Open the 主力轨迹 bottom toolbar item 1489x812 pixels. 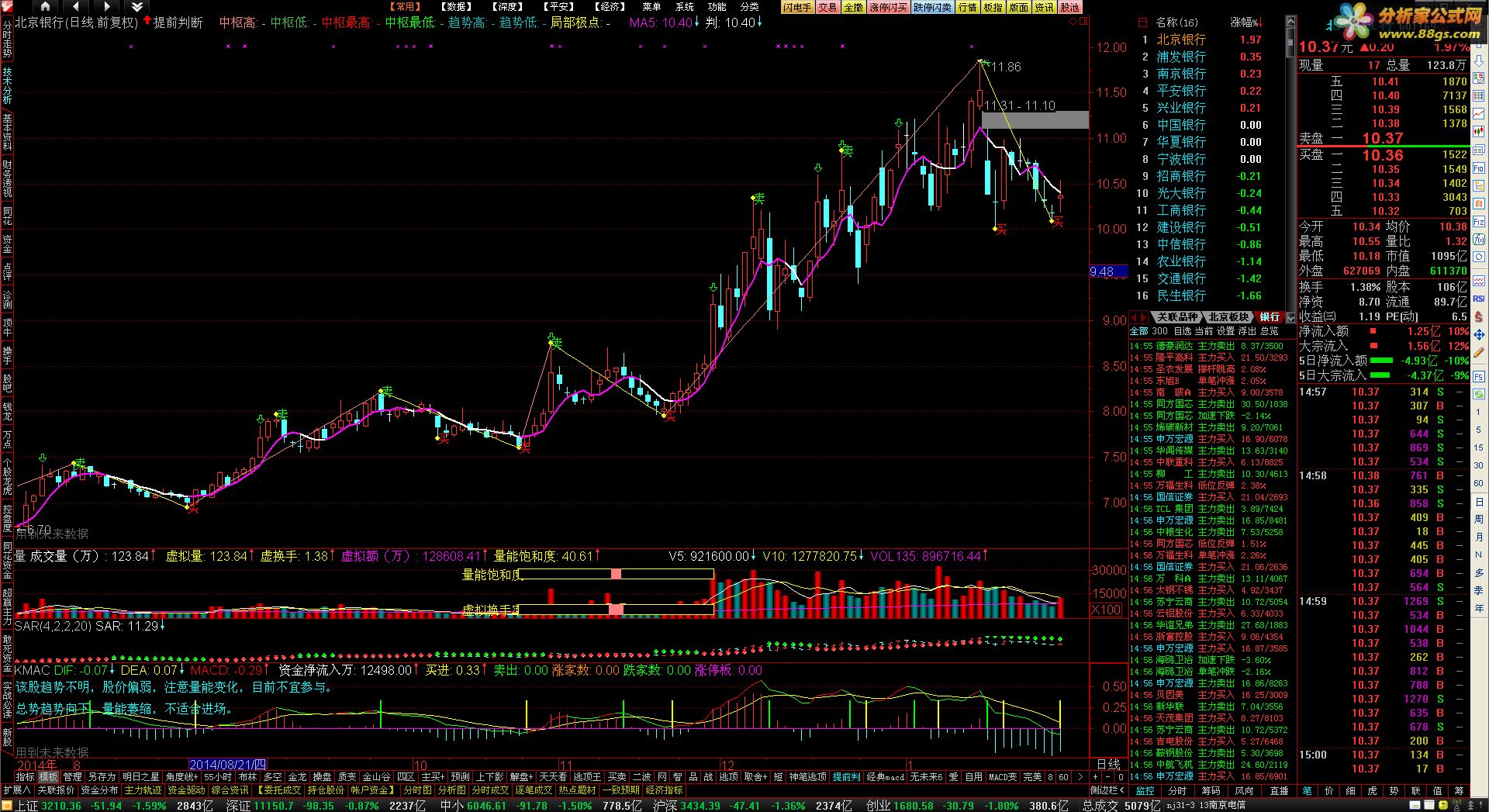[143, 790]
